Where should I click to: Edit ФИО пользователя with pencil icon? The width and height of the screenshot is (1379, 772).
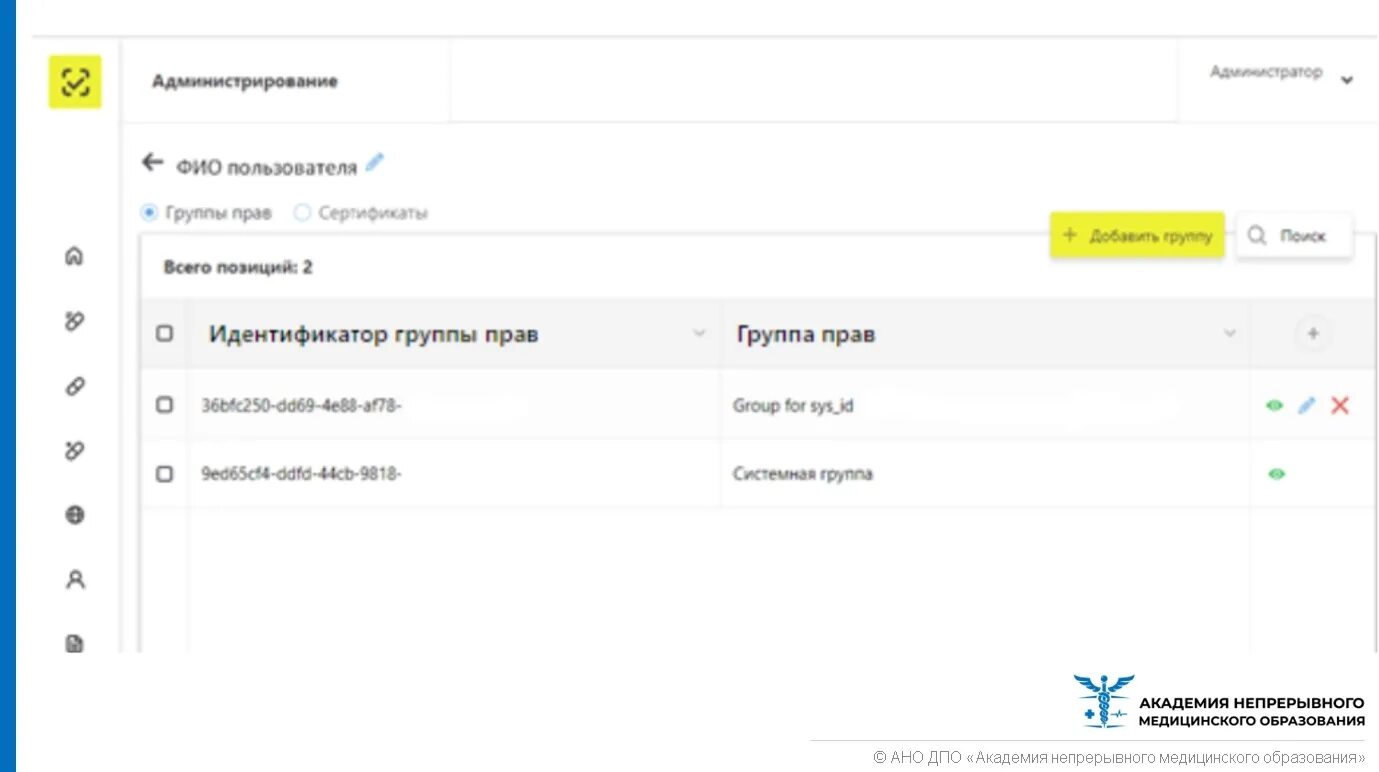point(374,162)
